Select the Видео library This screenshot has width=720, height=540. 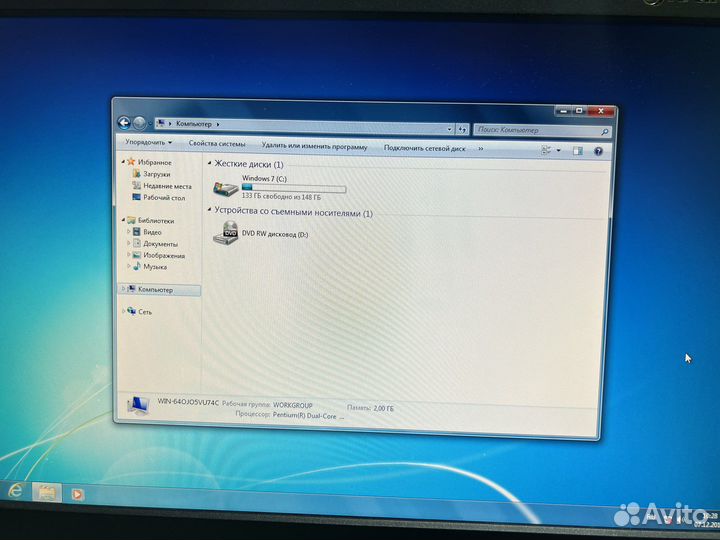pyautogui.click(x=152, y=232)
